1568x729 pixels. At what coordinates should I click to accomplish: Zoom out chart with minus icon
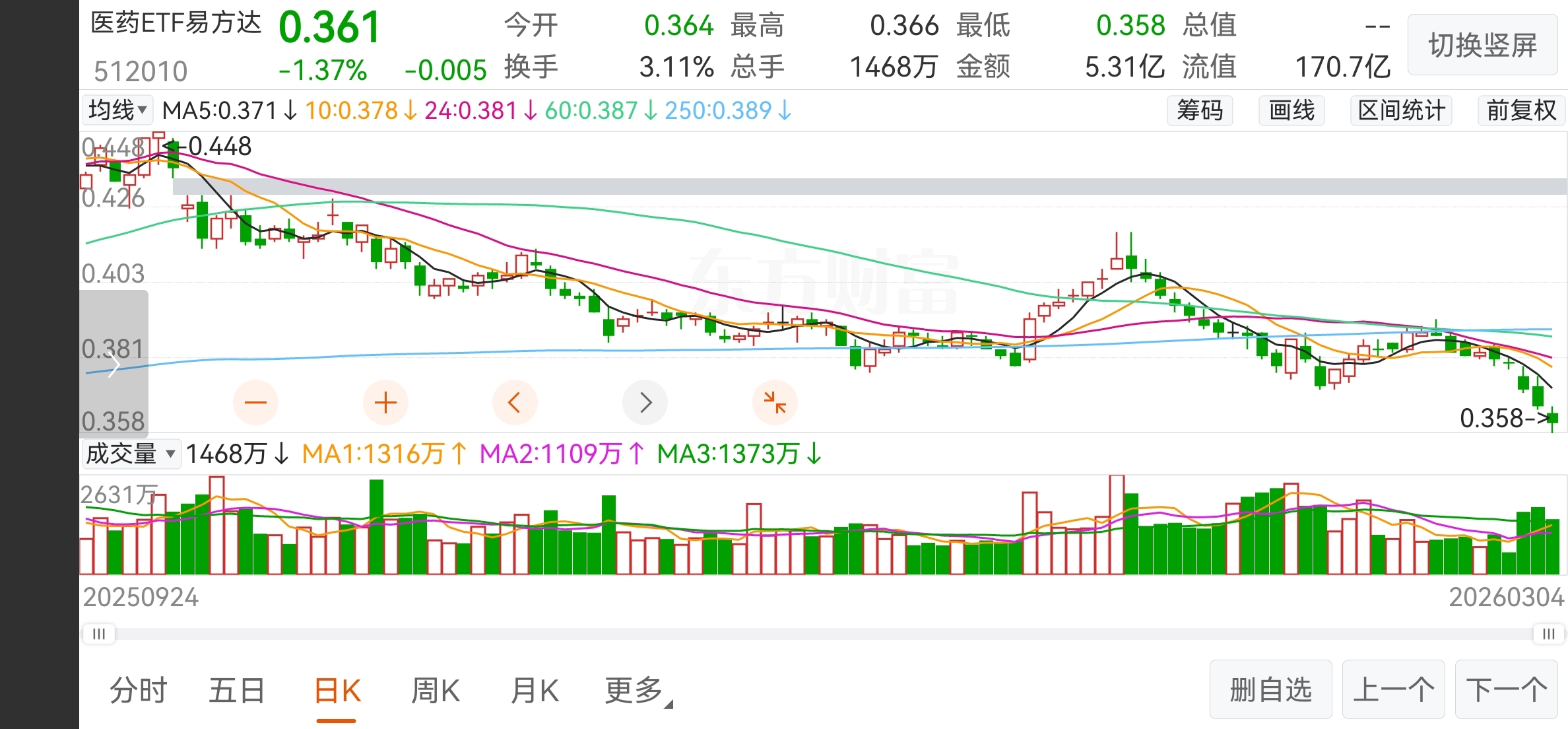[x=255, y=402]
